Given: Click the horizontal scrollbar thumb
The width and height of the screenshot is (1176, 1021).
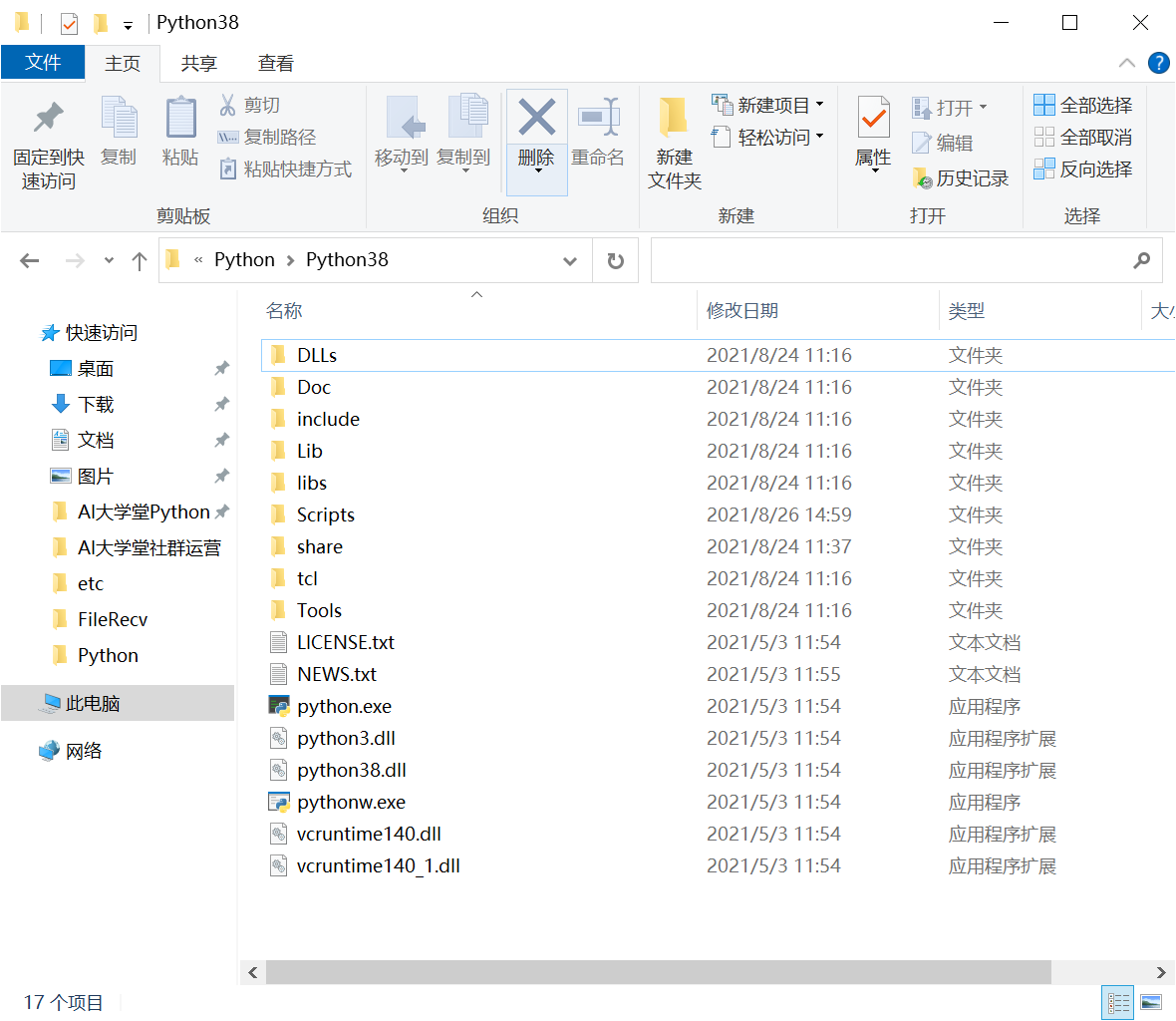Looking at the screenshot, I should tap(659, 972).
